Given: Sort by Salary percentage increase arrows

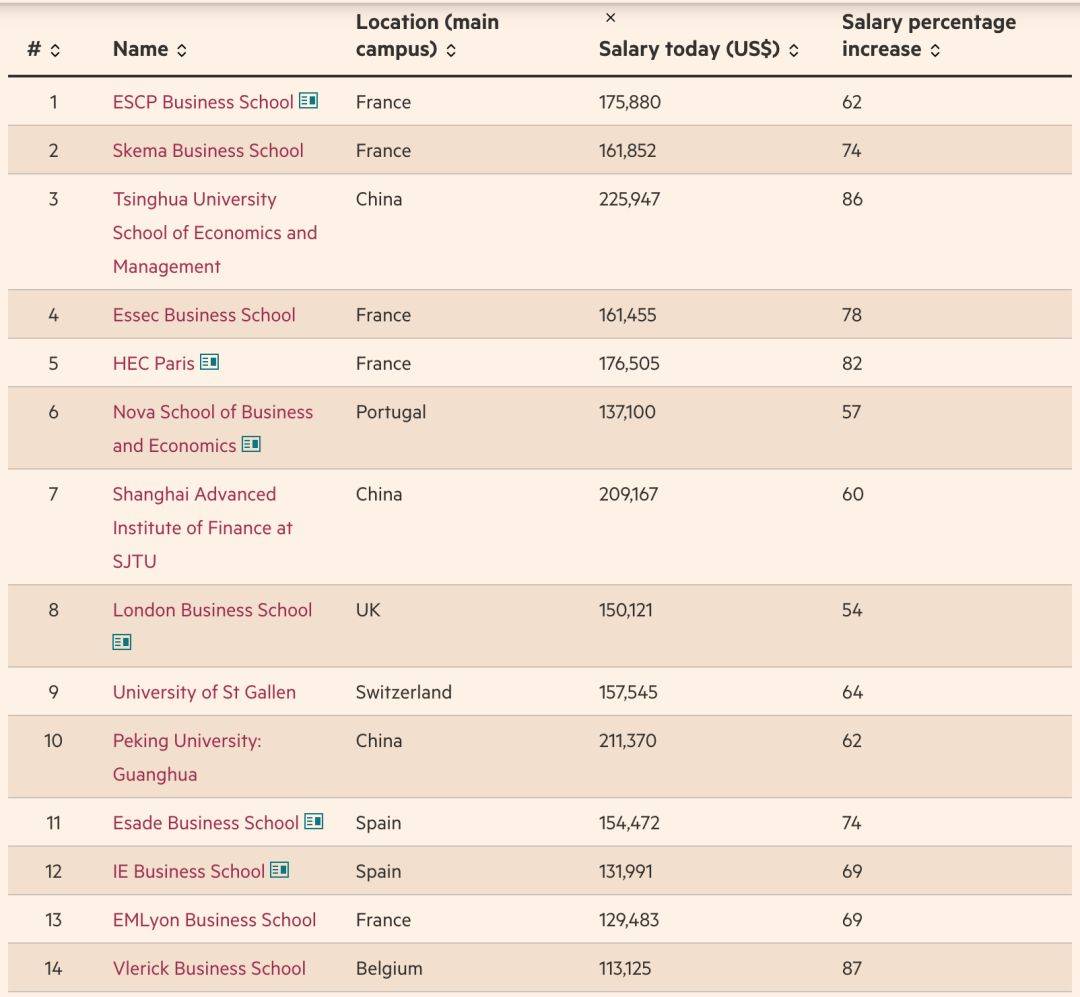Looking at the screenshot, I should click(x=935, y=50).
